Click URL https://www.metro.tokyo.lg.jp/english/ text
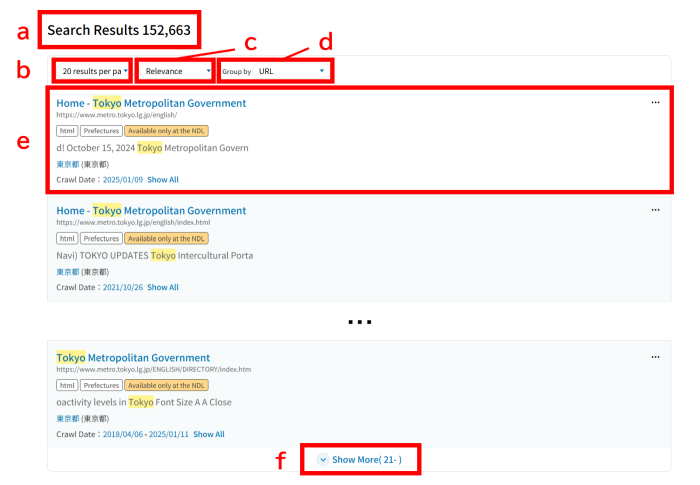This screenshot has width=700, height=485. [x=117, y=115]
